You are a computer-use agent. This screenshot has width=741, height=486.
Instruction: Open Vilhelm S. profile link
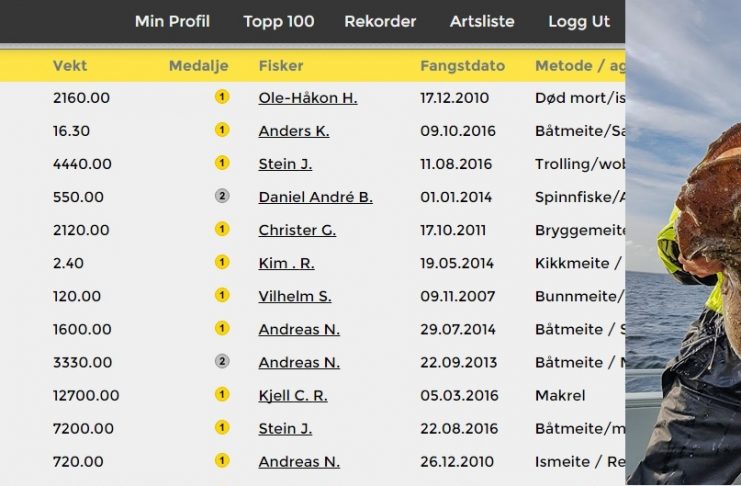point(295,296)
